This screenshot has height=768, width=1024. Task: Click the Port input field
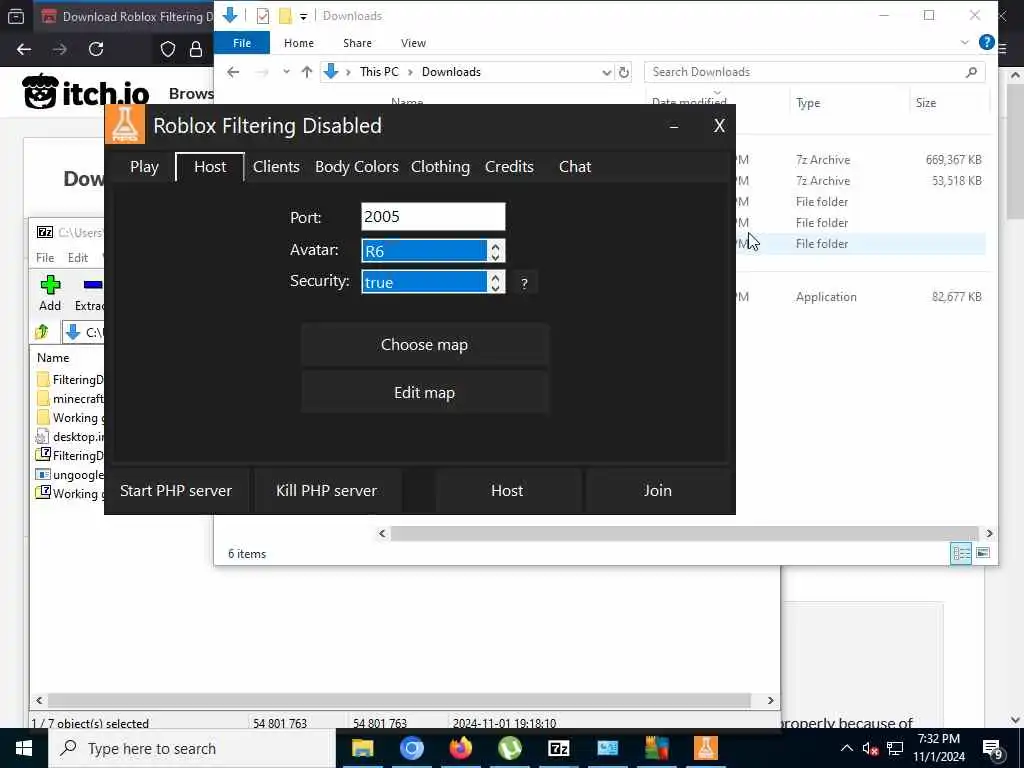[433, 217]
